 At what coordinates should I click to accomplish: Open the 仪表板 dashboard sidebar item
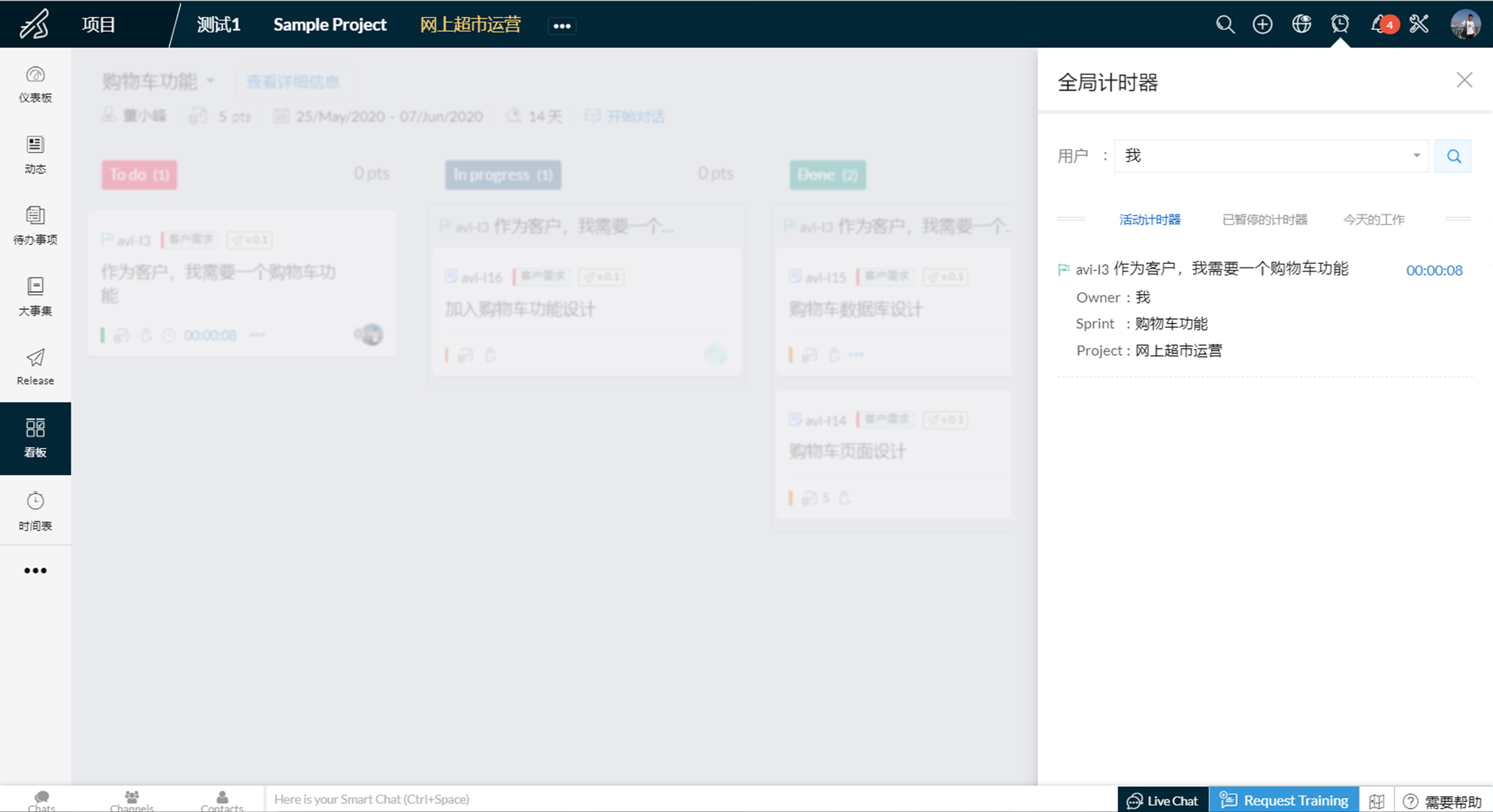click(35, 84)
